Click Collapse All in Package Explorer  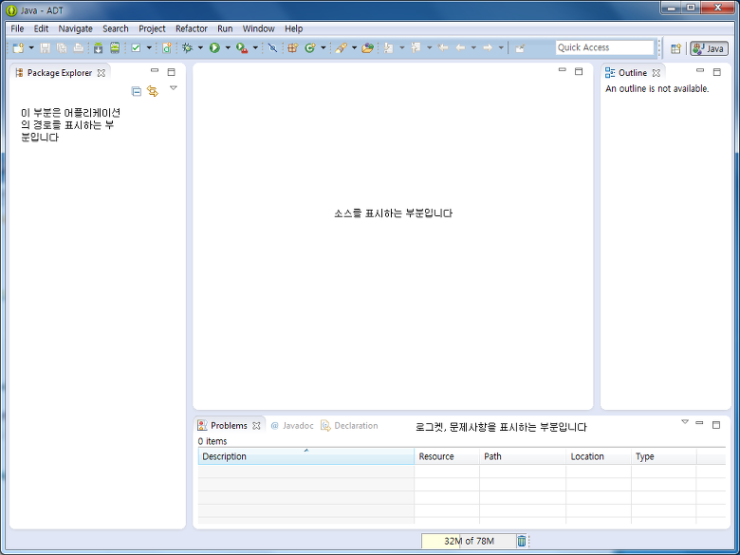[x=136, y=91]
